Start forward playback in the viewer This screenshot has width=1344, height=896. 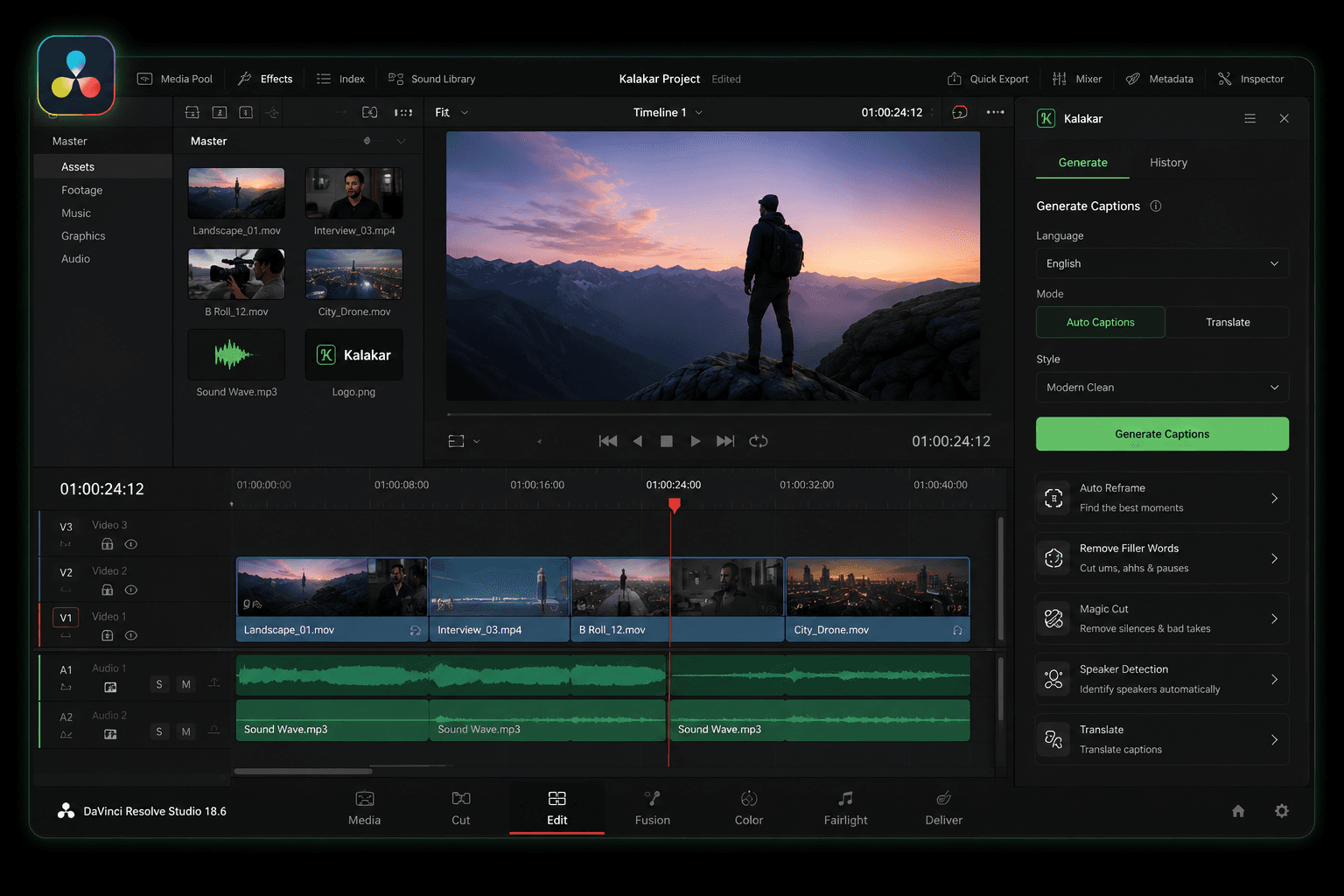696,441
